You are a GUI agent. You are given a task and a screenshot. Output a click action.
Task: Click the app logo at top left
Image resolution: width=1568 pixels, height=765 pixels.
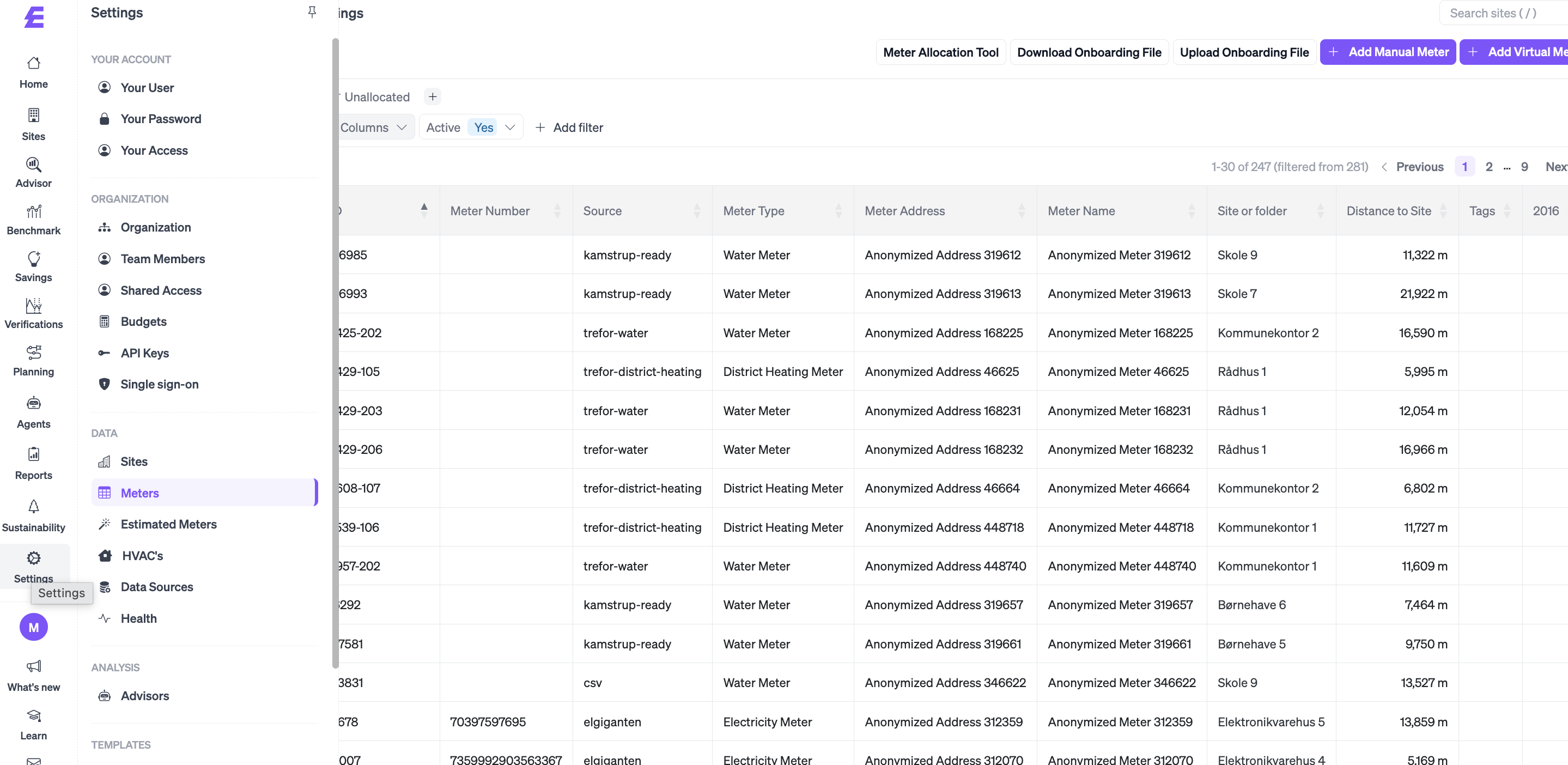(x=34, y=17)
